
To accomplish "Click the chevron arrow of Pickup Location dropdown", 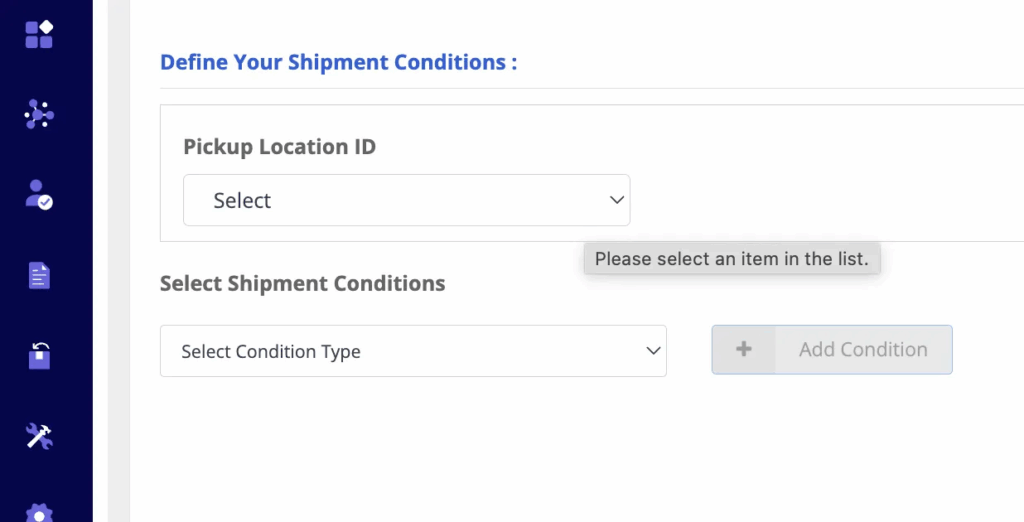I will coord(616,200).
